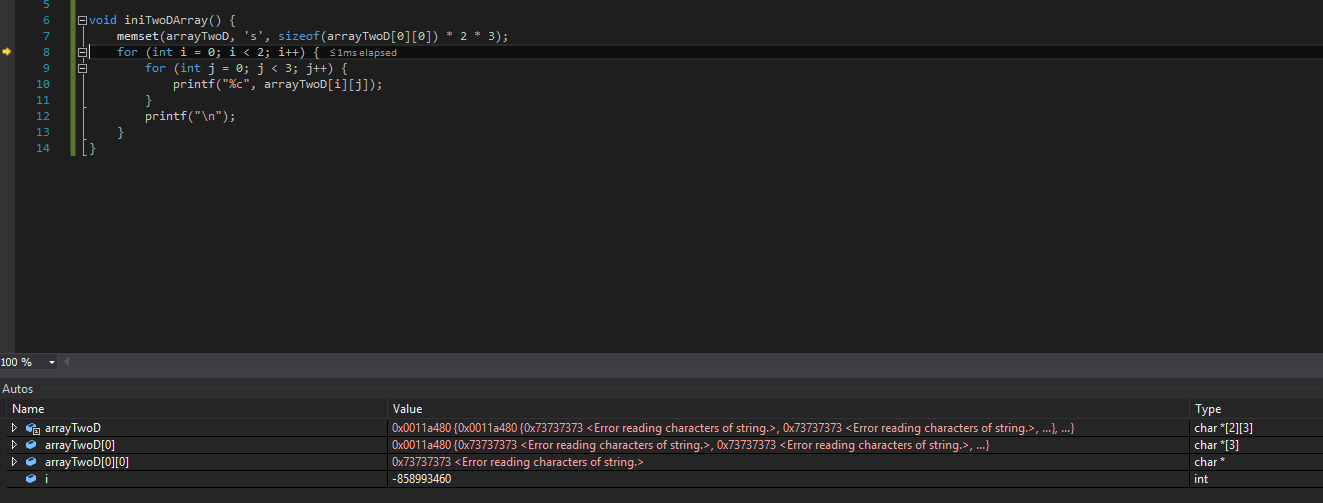The width and height of the screenshot is (1323, 503).
Task: Collapse the inner for loop at line 9
Action: (x=82, y=68)
